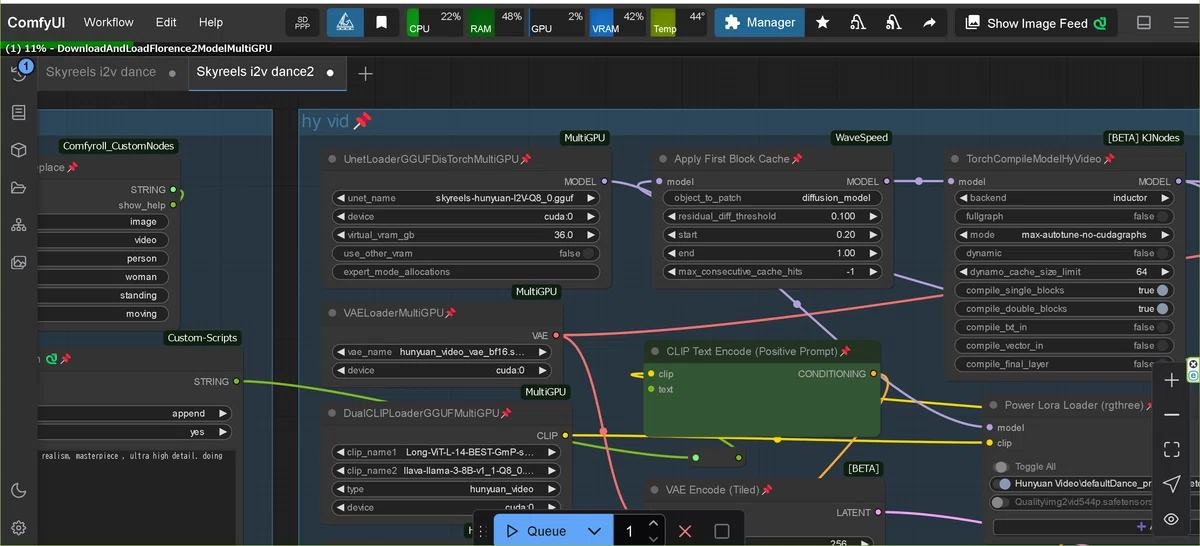The width and height of the screenshot is (1200, 546).
Task: Click the queue bar drag handle dots
Action: click(481, 531)
